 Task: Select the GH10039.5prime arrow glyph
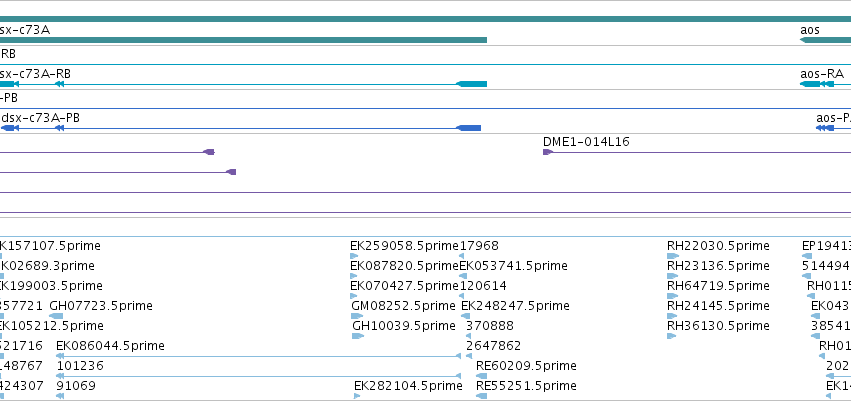pos(358,336)
